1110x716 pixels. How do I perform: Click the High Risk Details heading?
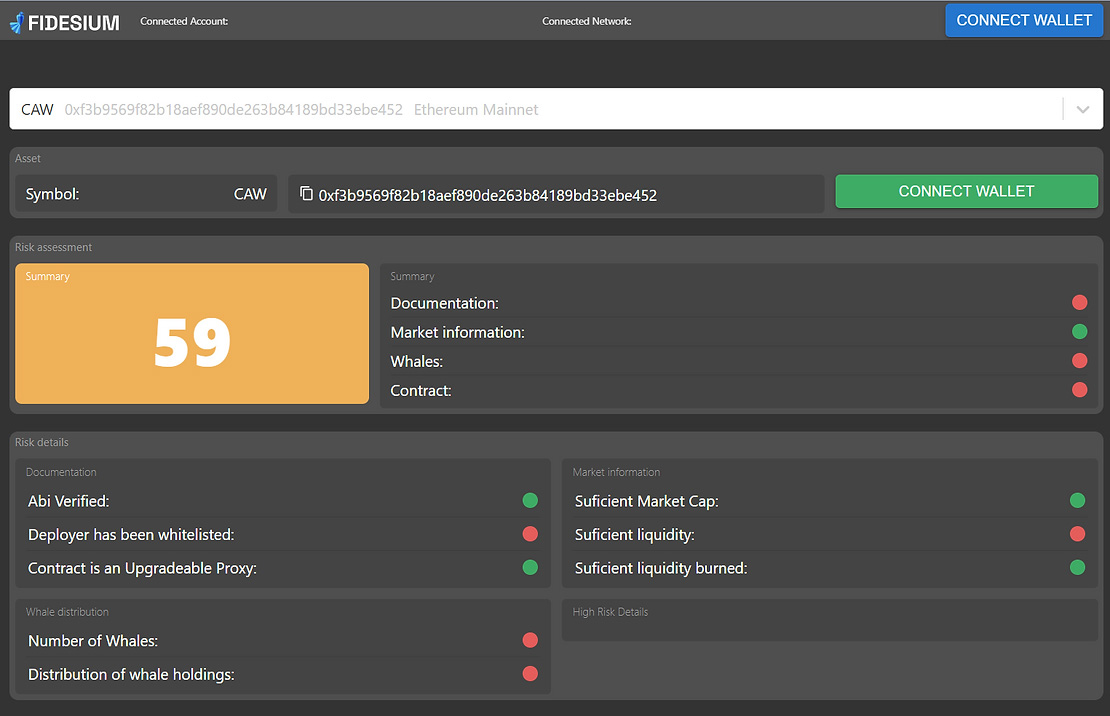click(610, 612)
